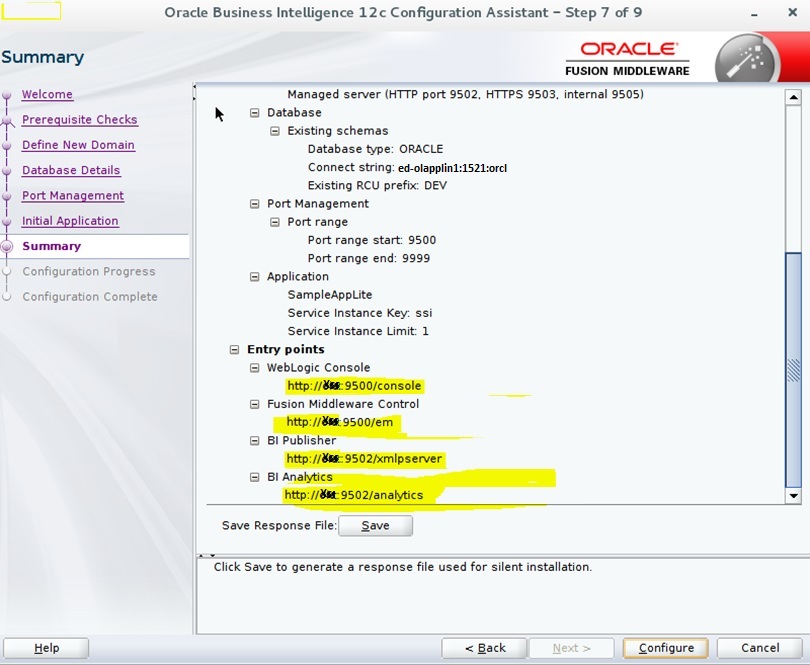Screen dimensions: 810x665
Task: Open the Define New Domain step
Action: click(79, 144)
